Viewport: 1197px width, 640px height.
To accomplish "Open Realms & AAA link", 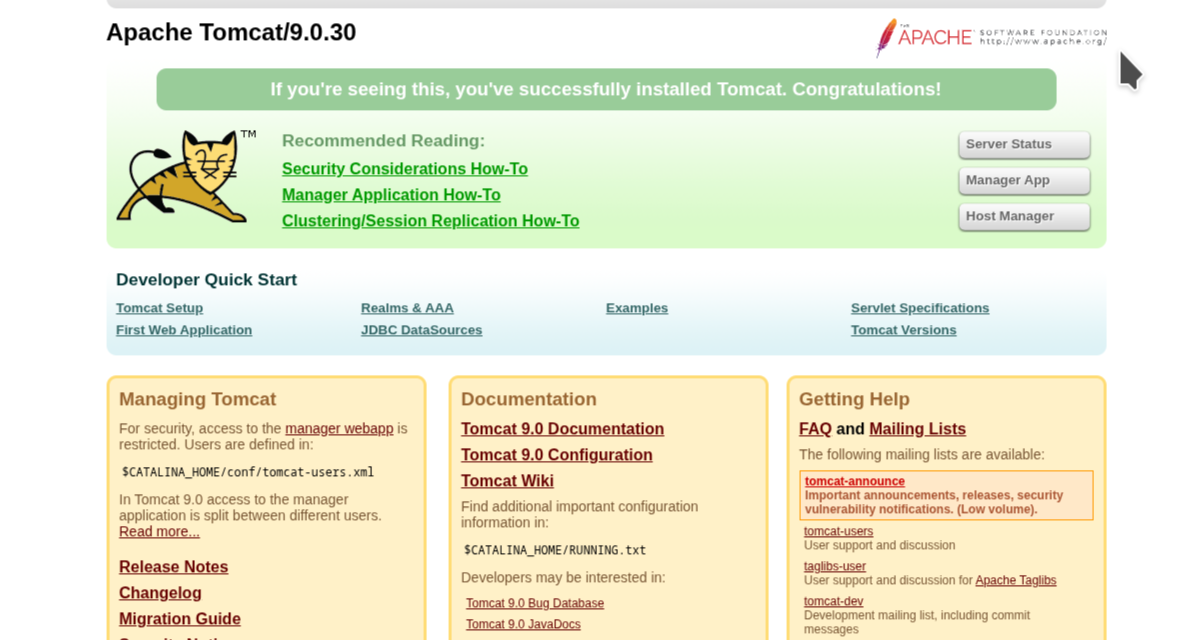I will (x=407, y=308).
